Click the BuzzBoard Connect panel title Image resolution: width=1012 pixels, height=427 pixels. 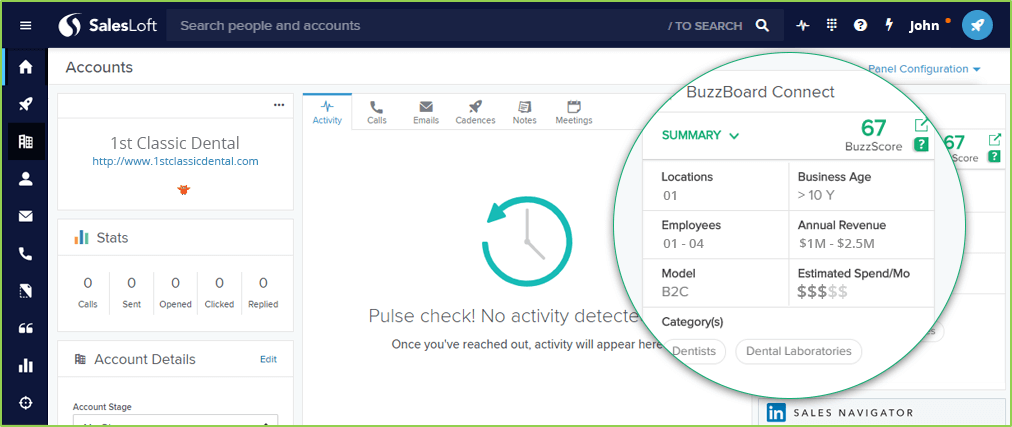point(760,92)
